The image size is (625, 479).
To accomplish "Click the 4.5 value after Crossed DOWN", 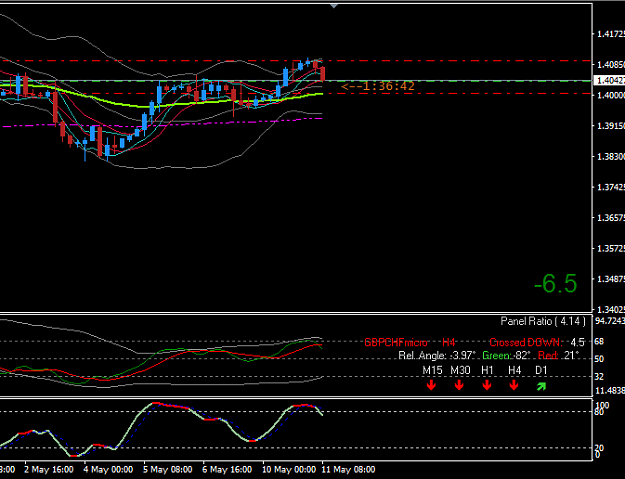I will 577,342.
